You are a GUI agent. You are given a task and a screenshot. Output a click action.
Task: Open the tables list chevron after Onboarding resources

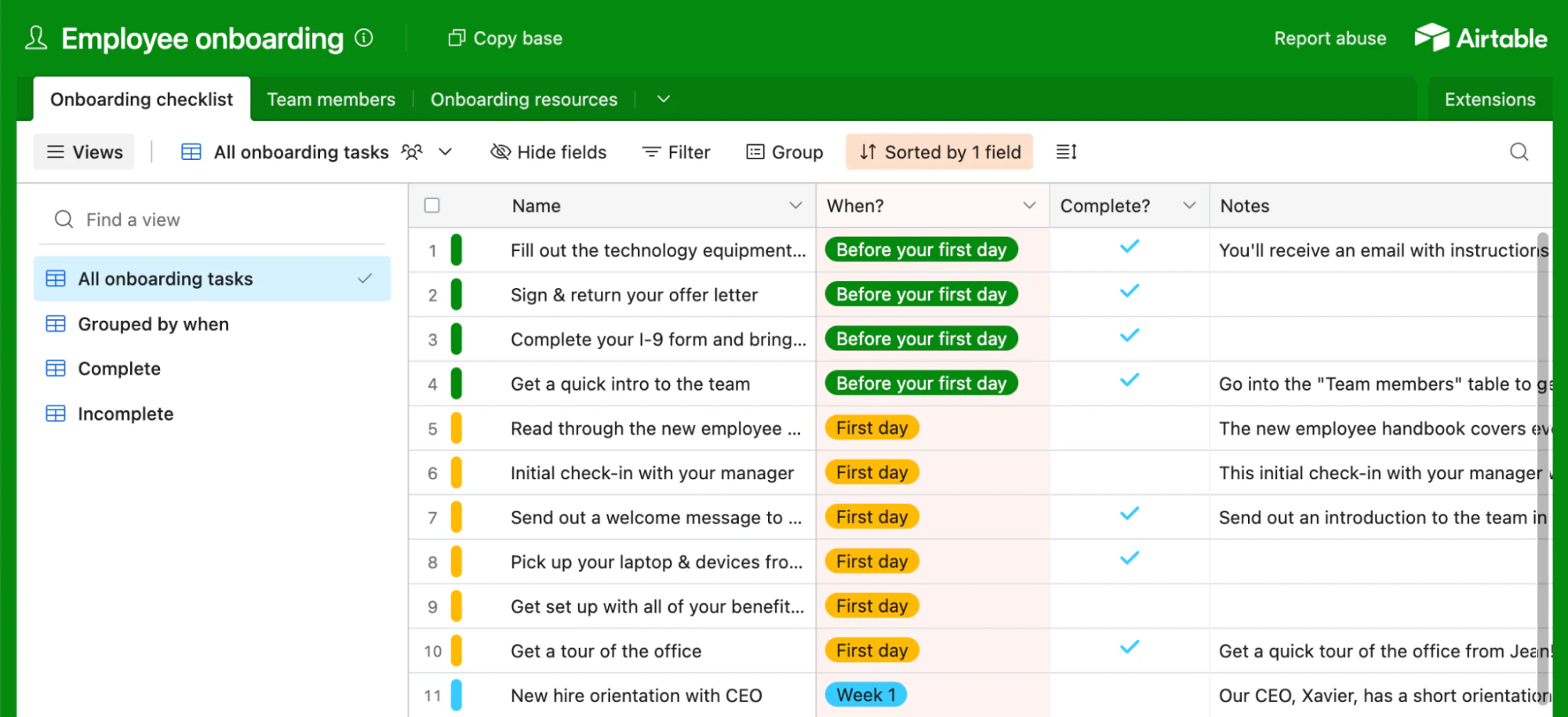664,100
